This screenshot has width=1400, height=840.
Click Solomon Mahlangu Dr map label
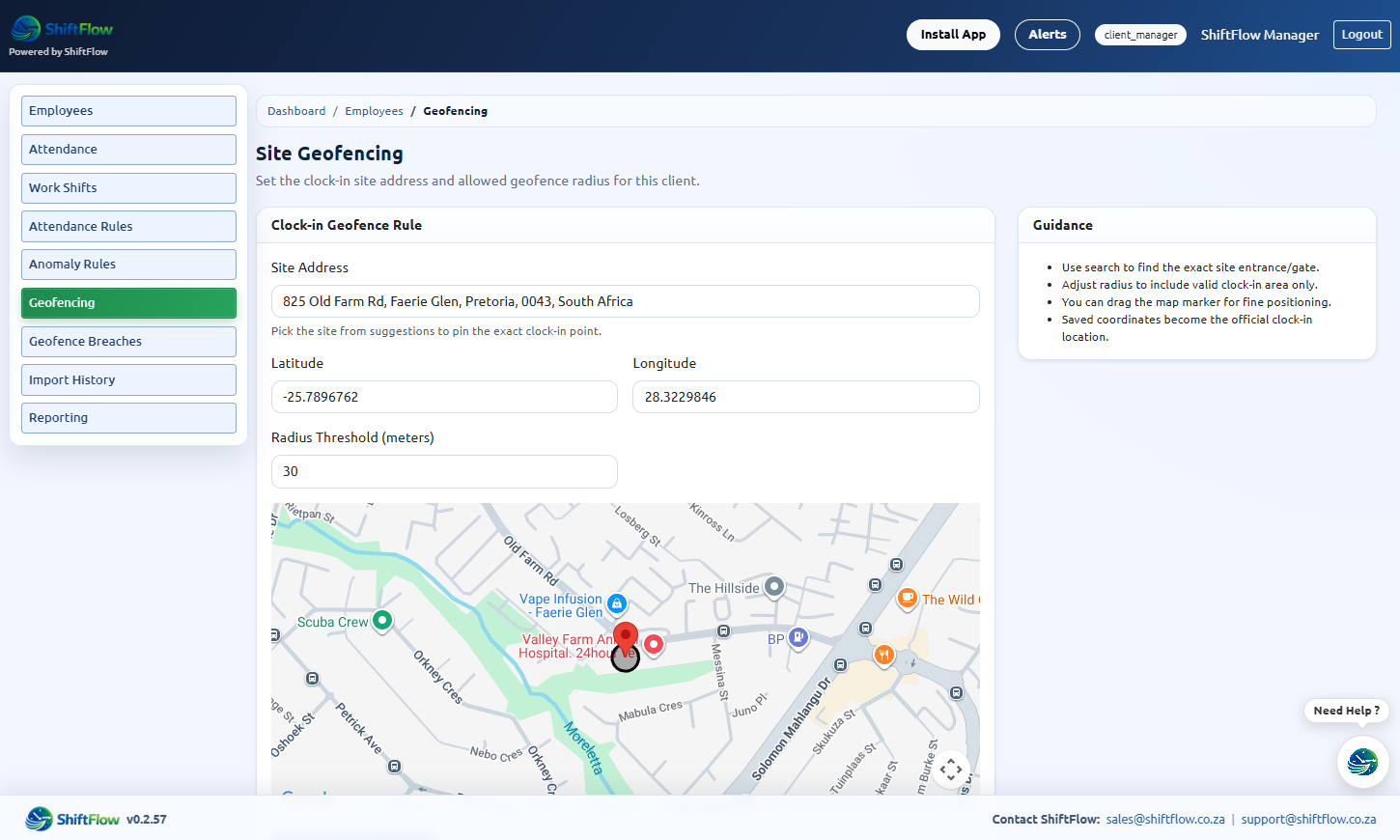(x=791, y=729)
